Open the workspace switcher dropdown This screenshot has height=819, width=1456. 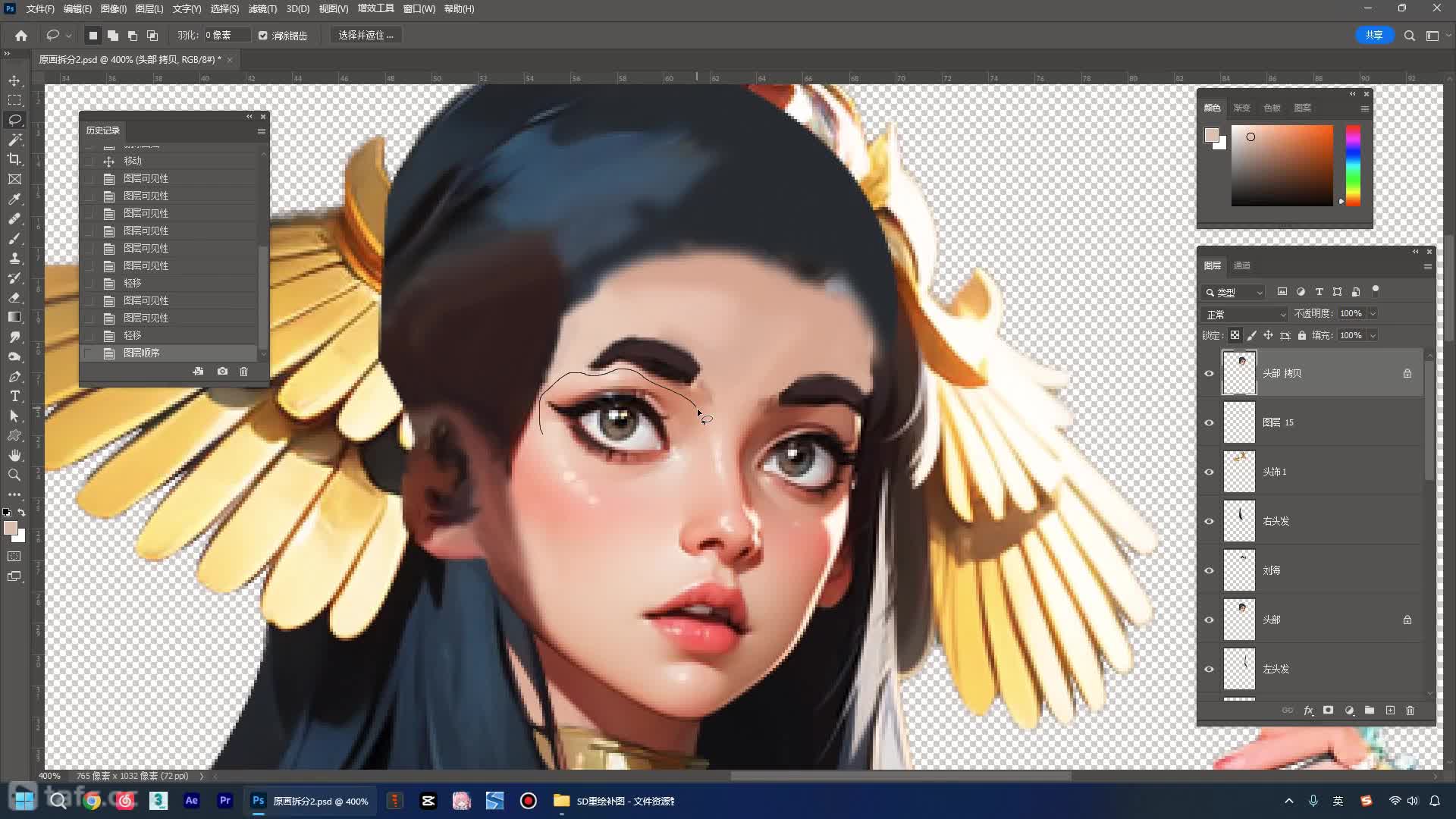coord(1436,36)
